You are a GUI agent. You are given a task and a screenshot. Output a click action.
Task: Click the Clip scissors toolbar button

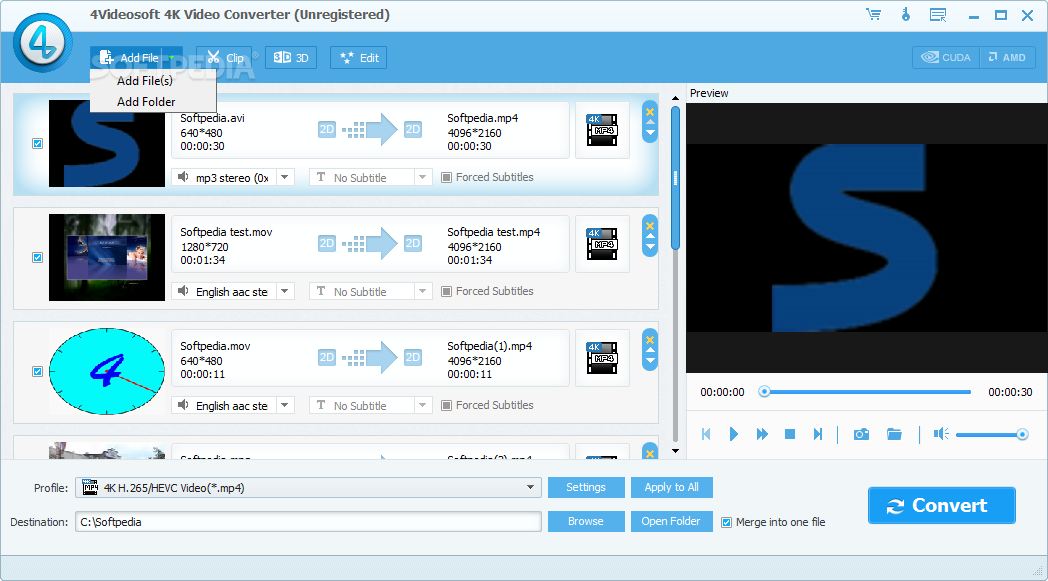[225, 57]
